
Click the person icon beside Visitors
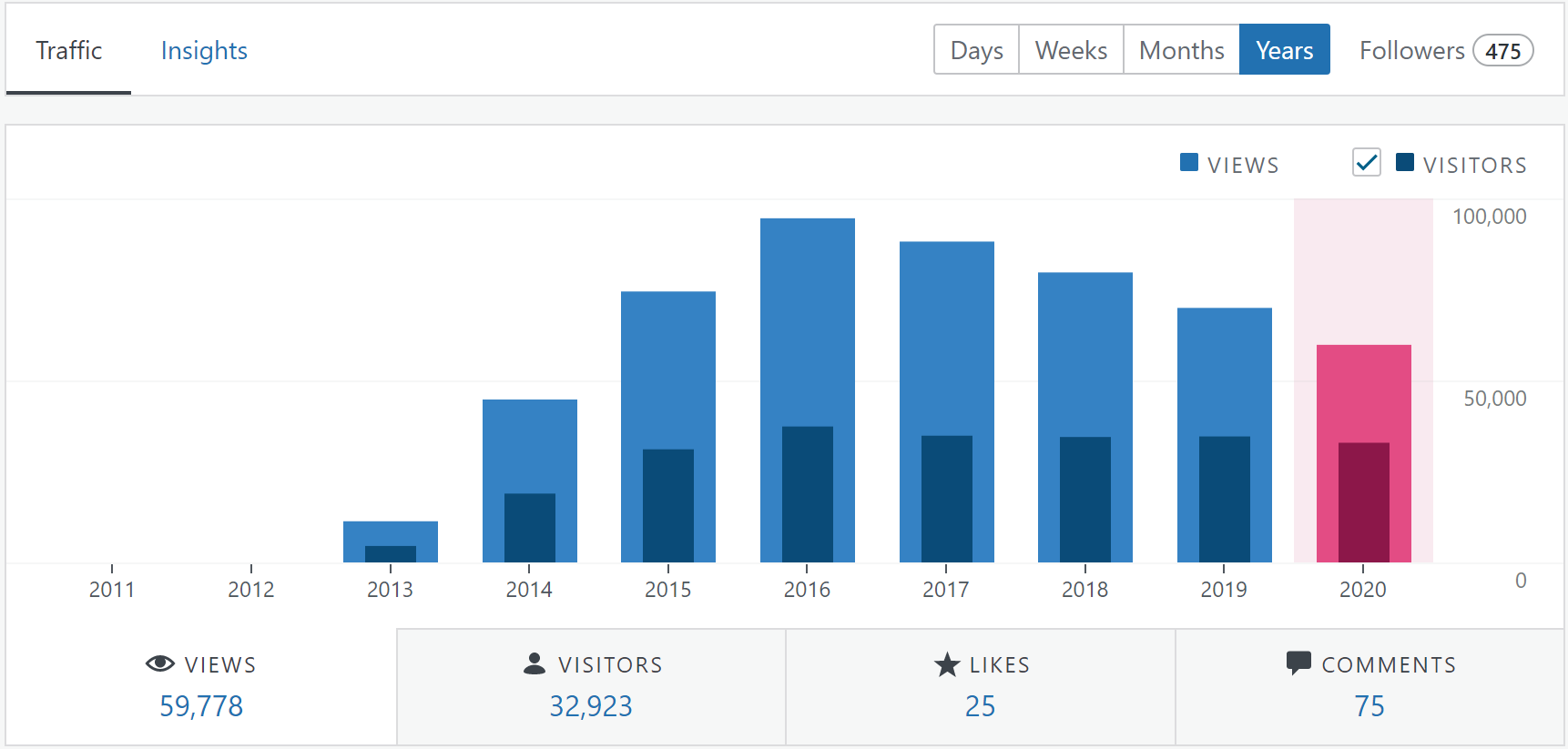(x=535, y=663)
